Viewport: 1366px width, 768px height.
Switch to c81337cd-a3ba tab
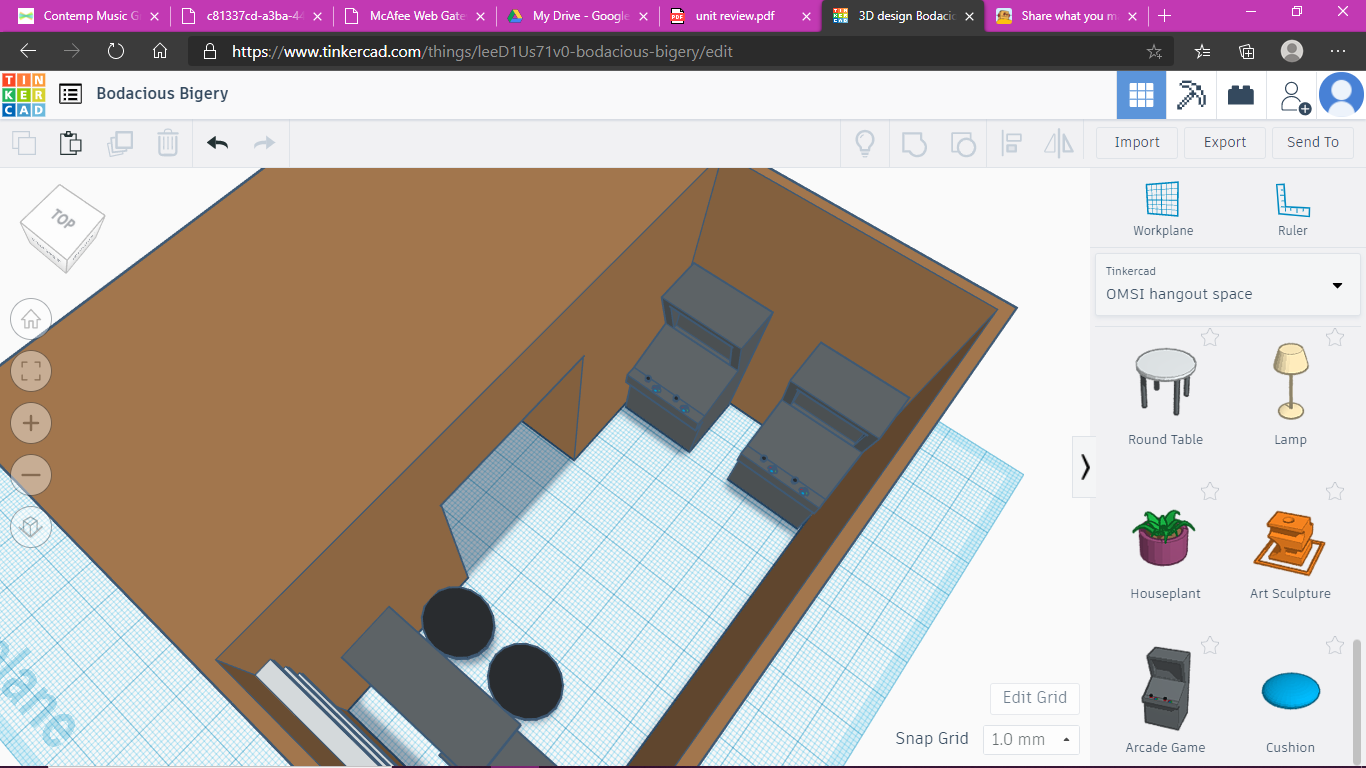point(251,16)
